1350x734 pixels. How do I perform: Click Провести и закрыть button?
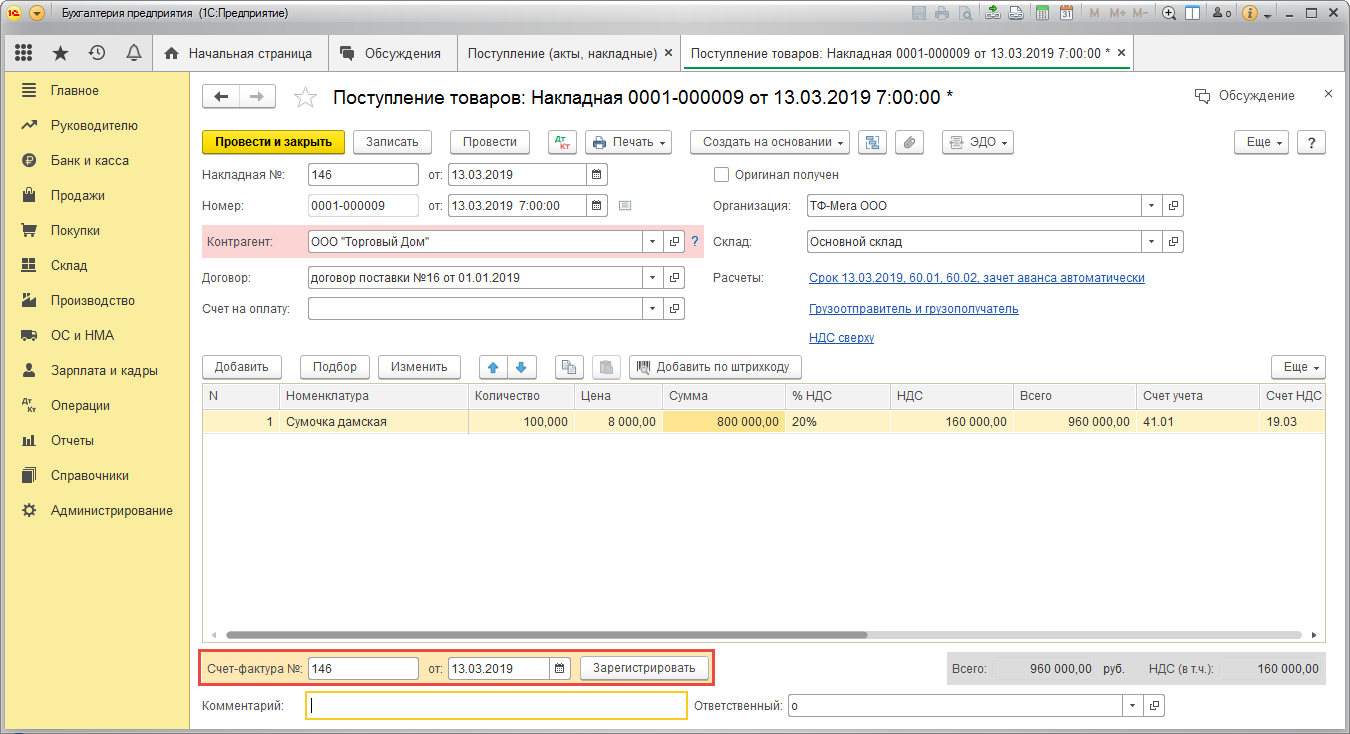pyautogui.click(x=273, y=142)
